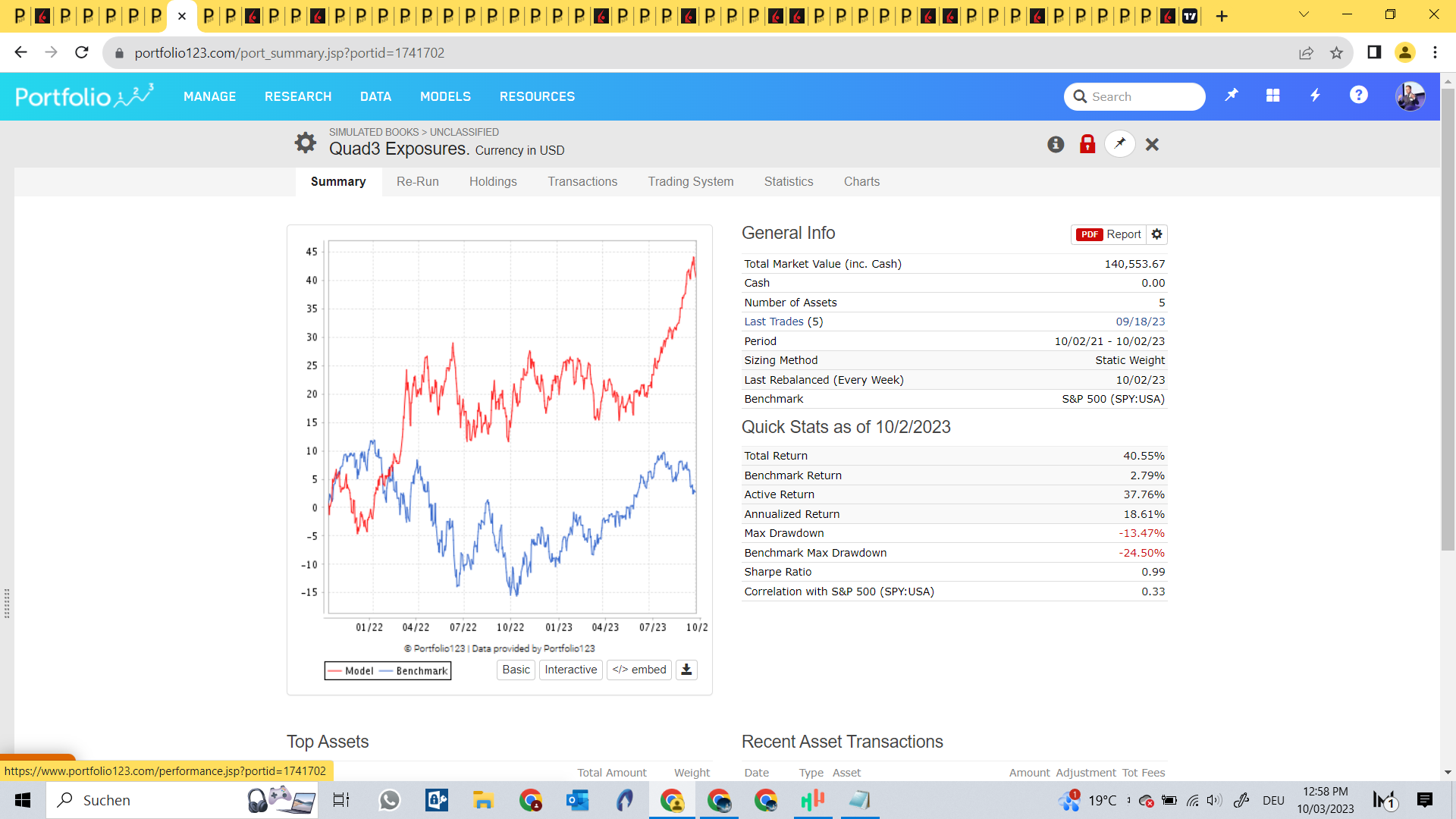The height and width of the screenshot is (819, 1456).
Task: Click the PDF Report button
Action: pyautogui.click(x=1109, y=234)
